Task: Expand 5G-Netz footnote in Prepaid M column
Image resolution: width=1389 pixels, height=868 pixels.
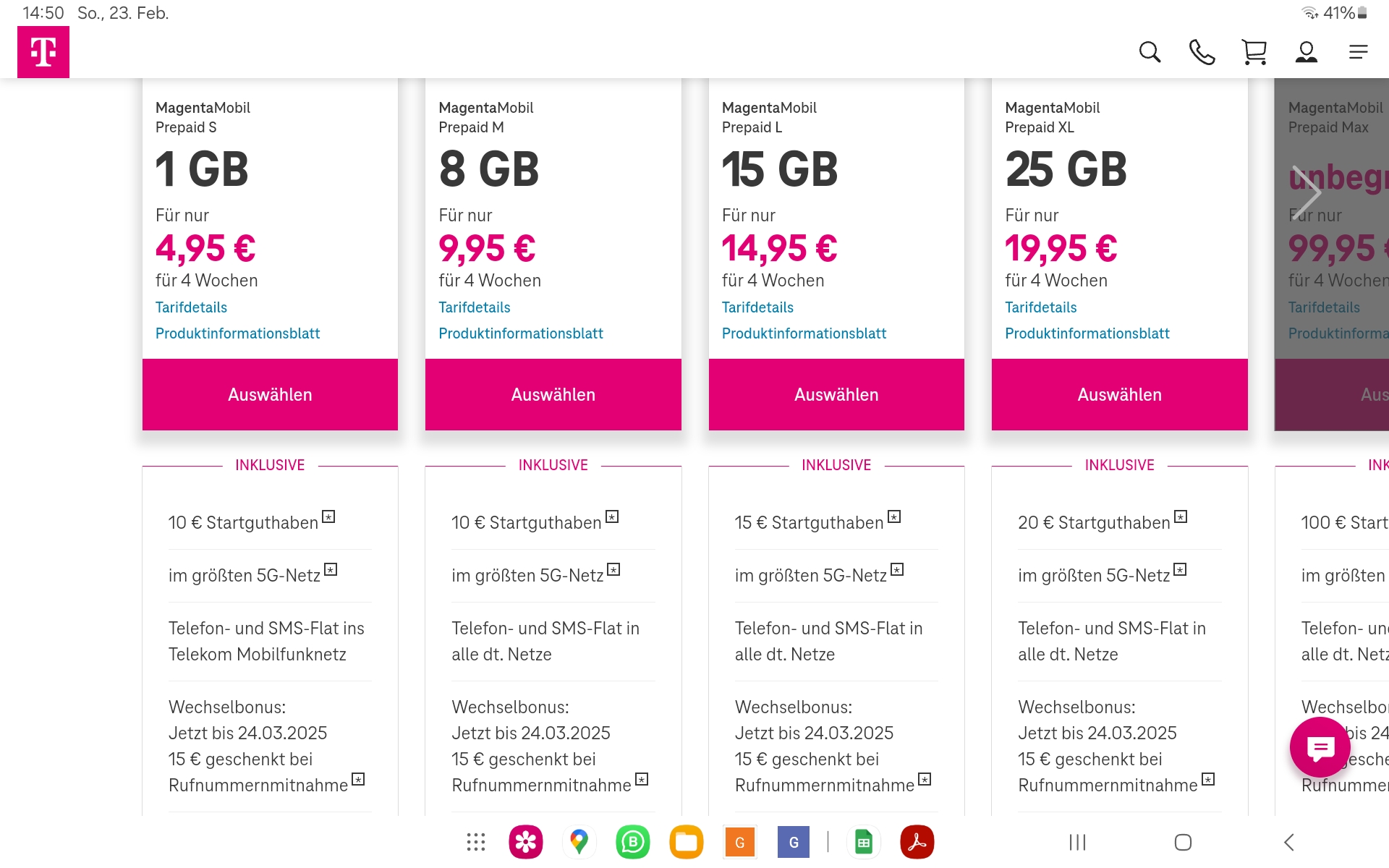Action: 613,569
